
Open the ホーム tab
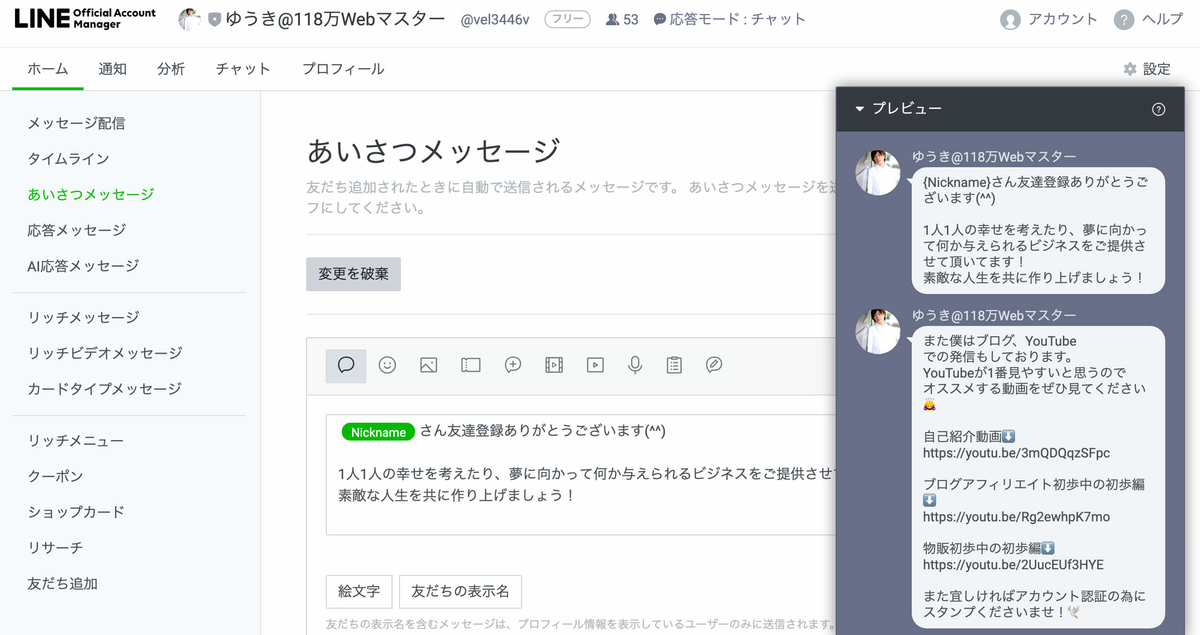pyautogui.click(x=48, y=69)
